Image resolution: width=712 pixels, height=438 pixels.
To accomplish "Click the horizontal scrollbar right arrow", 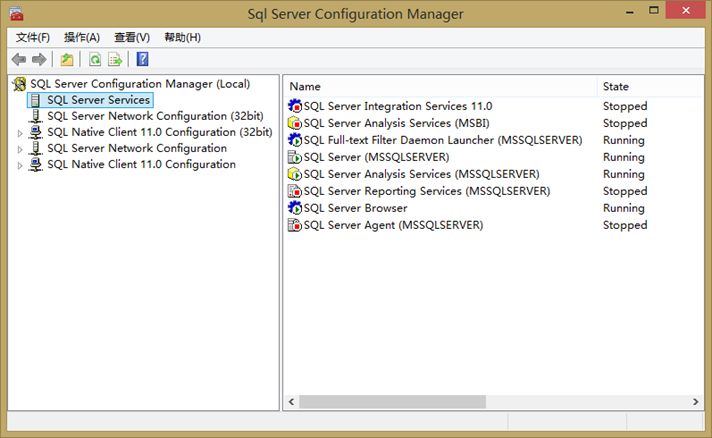I will (696, 402).
